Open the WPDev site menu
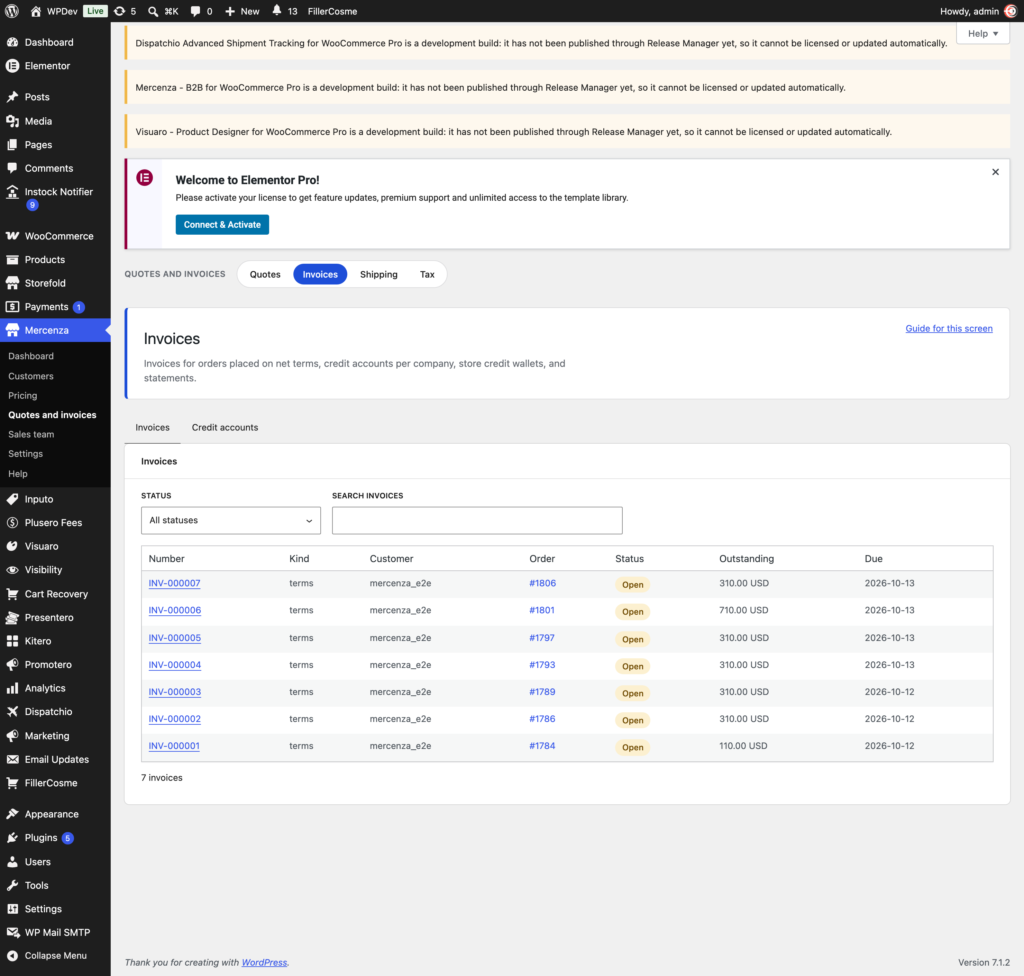This screenshot has height=976, width=1024. tap(54, 11)
